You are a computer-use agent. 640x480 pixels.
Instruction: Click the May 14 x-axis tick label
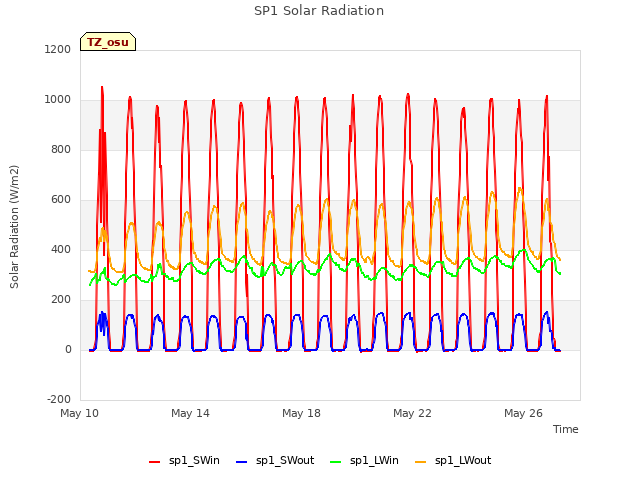(x=190, y=413)
